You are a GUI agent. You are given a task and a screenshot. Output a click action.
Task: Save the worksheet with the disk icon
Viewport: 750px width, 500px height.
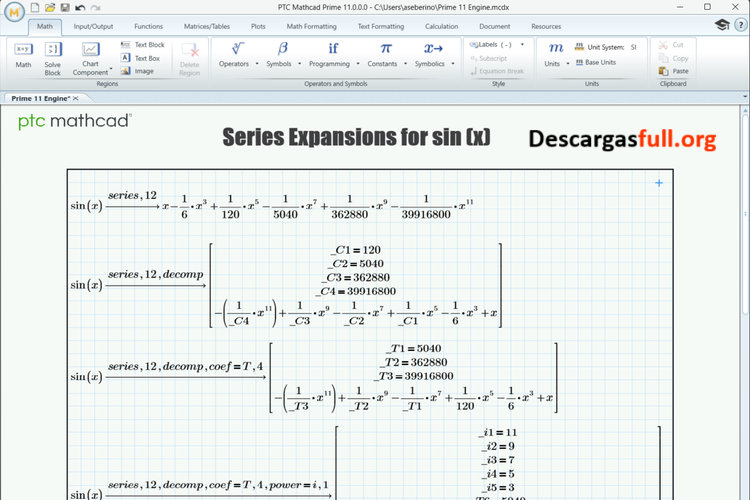(65, 7)
